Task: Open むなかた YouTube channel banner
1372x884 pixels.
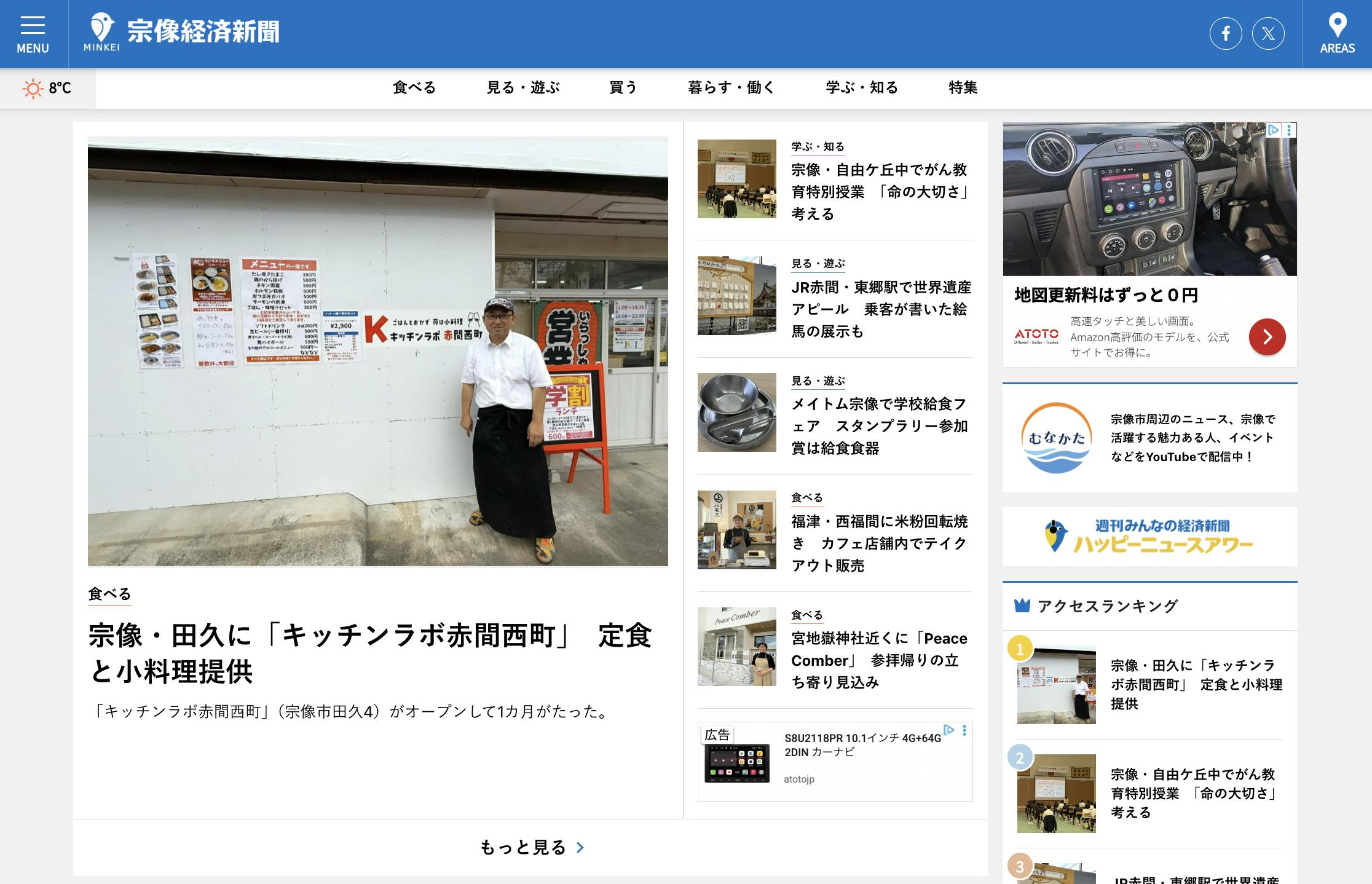Action: (x=1149, y=438)
